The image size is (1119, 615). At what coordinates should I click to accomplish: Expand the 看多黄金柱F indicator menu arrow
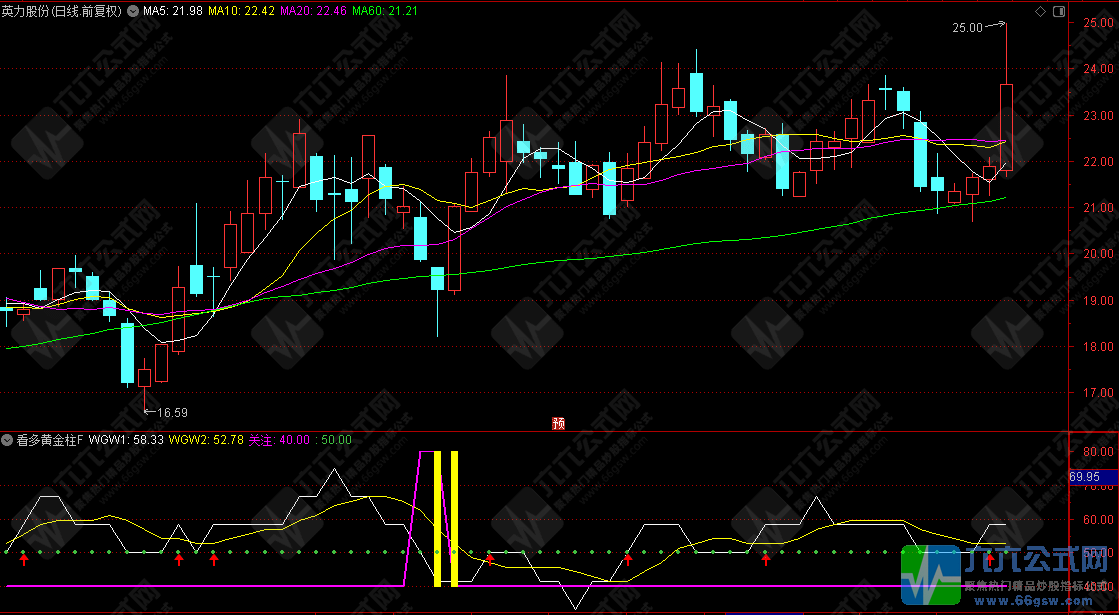[6, 439]
